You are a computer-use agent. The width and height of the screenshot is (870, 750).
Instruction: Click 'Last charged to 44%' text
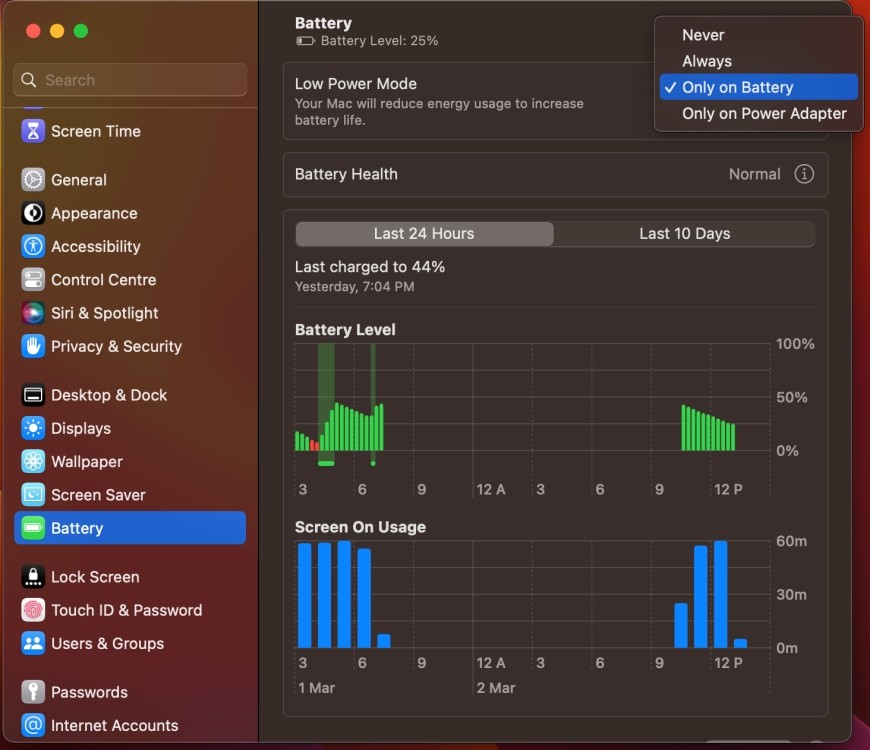(370, 267)
